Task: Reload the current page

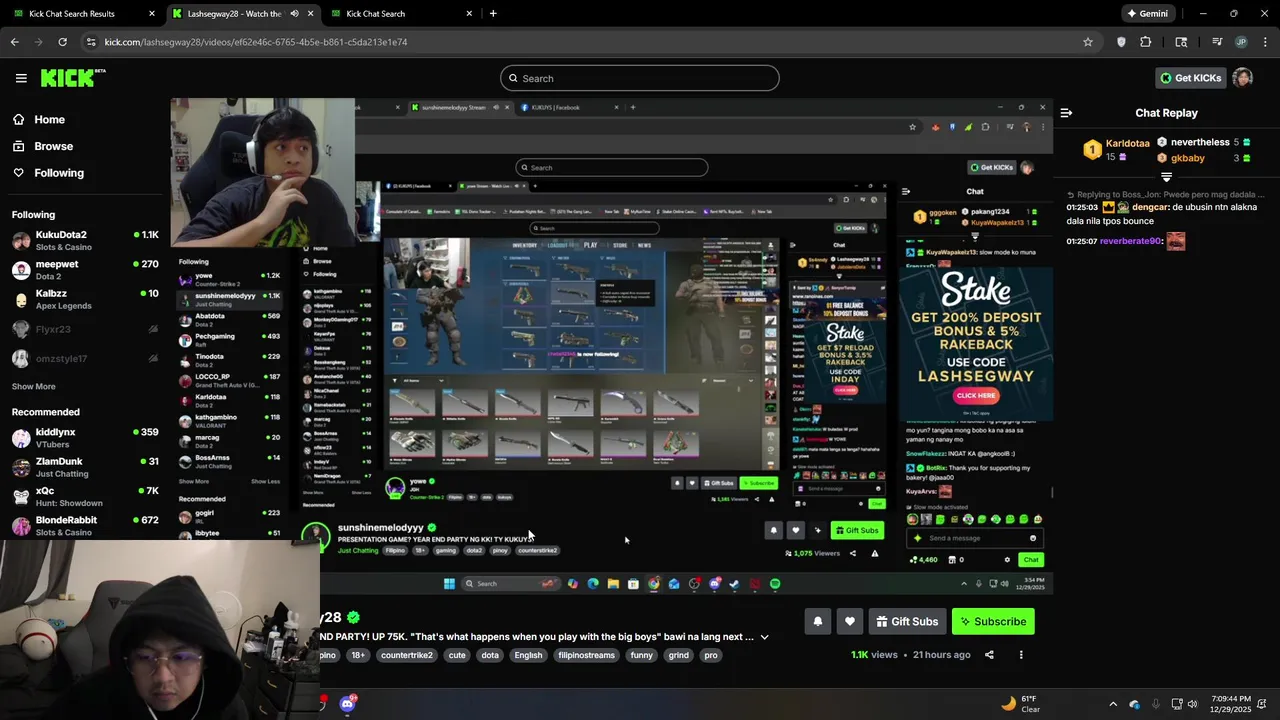Action: (x=62, y=42)
